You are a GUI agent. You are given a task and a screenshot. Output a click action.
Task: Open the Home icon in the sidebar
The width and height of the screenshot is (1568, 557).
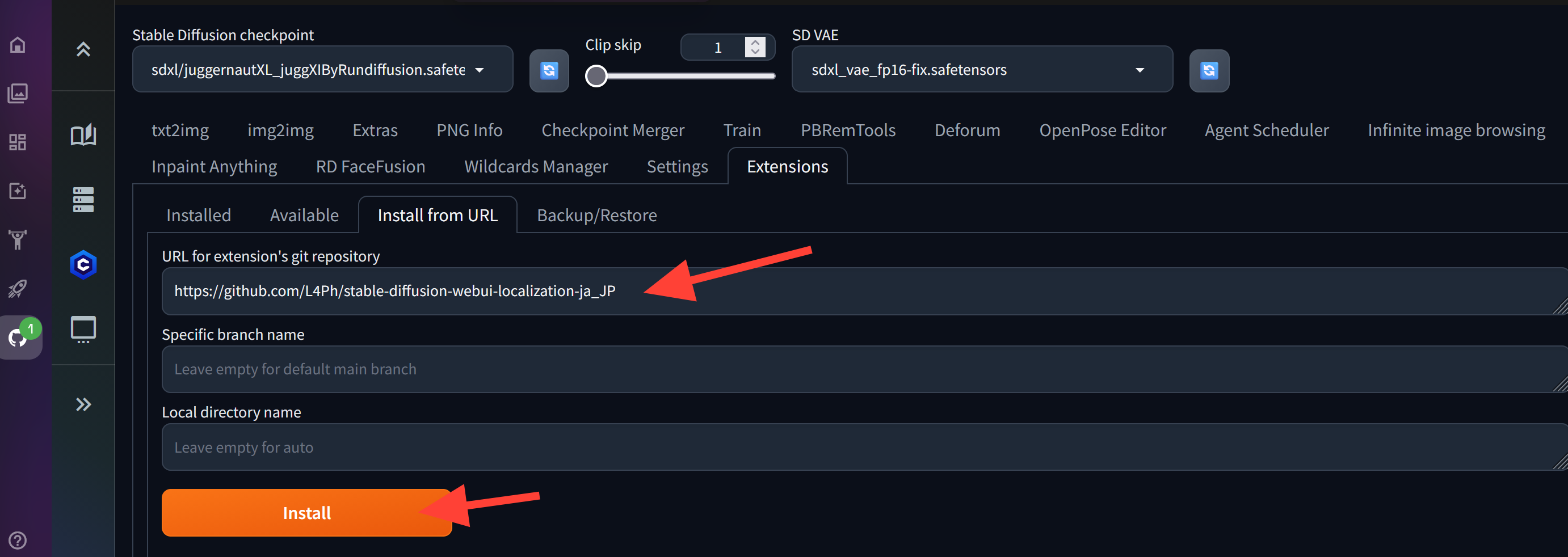click(18, 44)
